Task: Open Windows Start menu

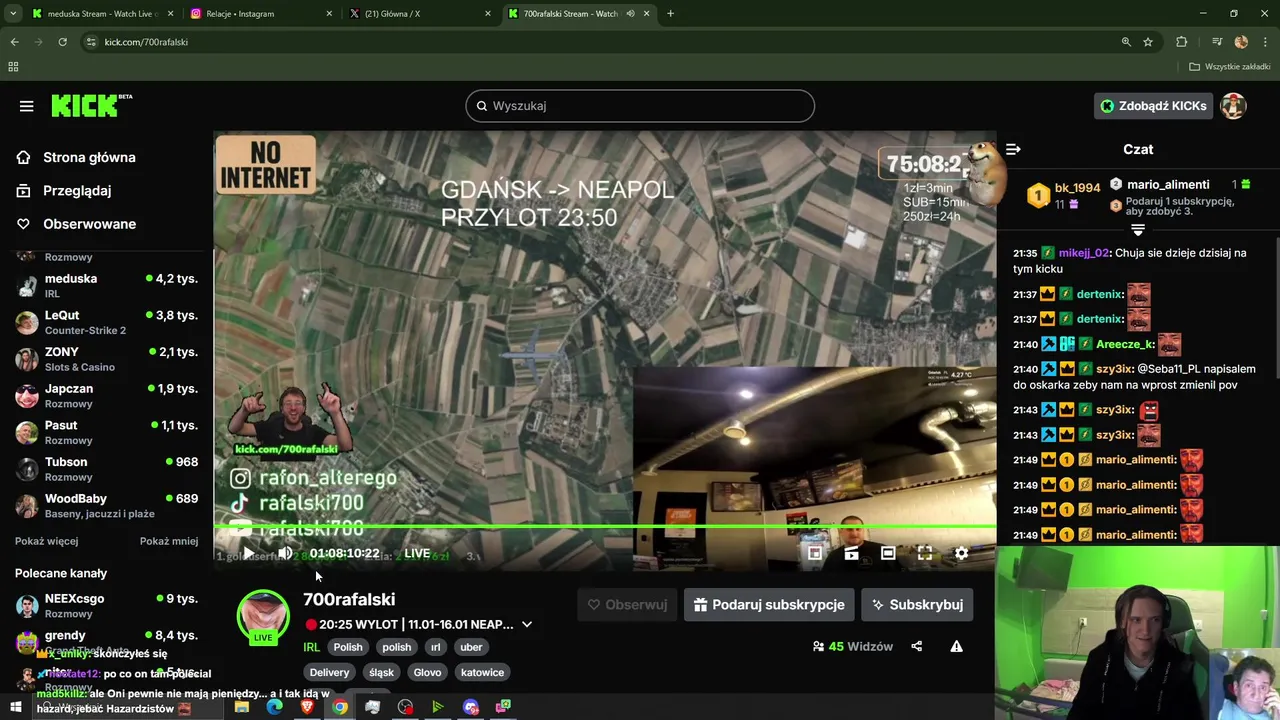Action: coord(15,707)
